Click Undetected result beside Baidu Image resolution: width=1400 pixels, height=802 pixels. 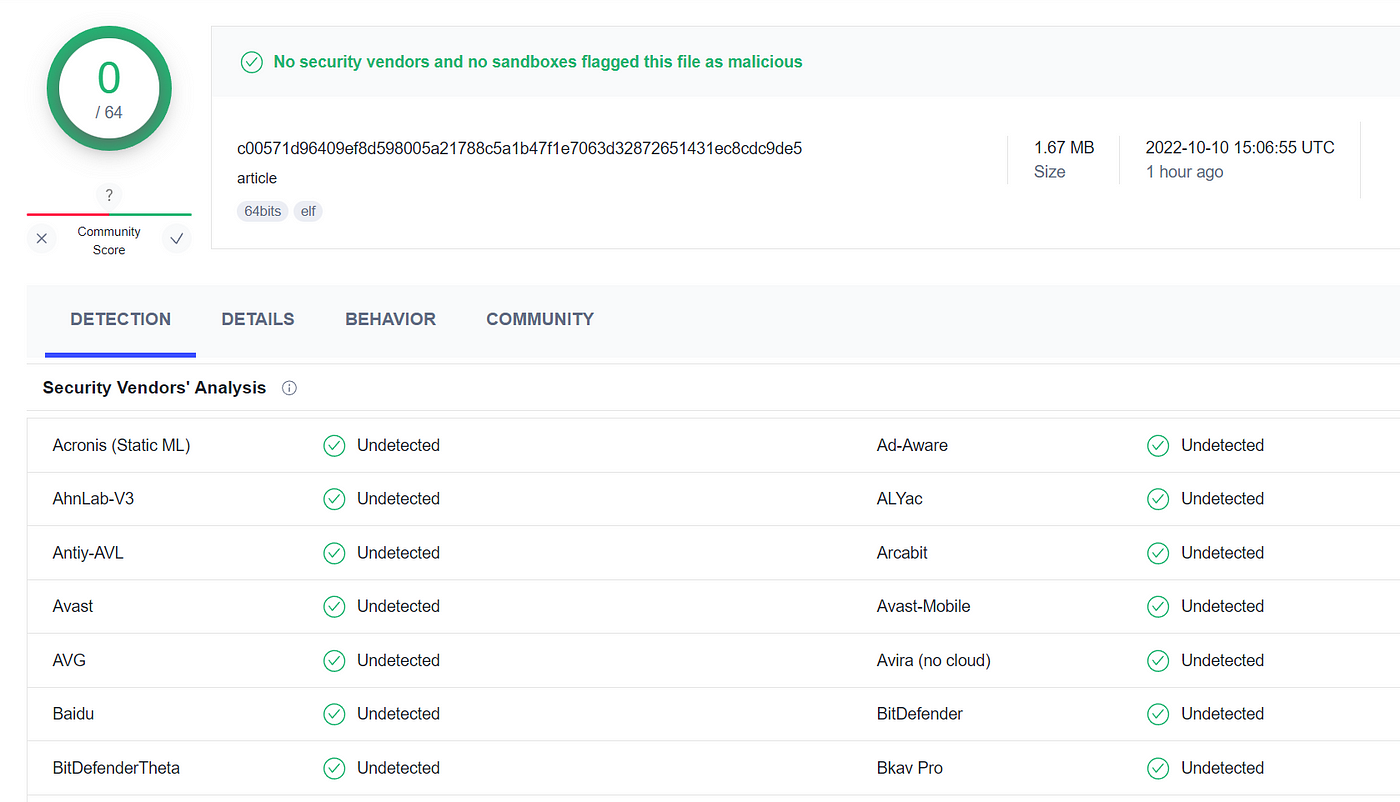click(398, 714)
